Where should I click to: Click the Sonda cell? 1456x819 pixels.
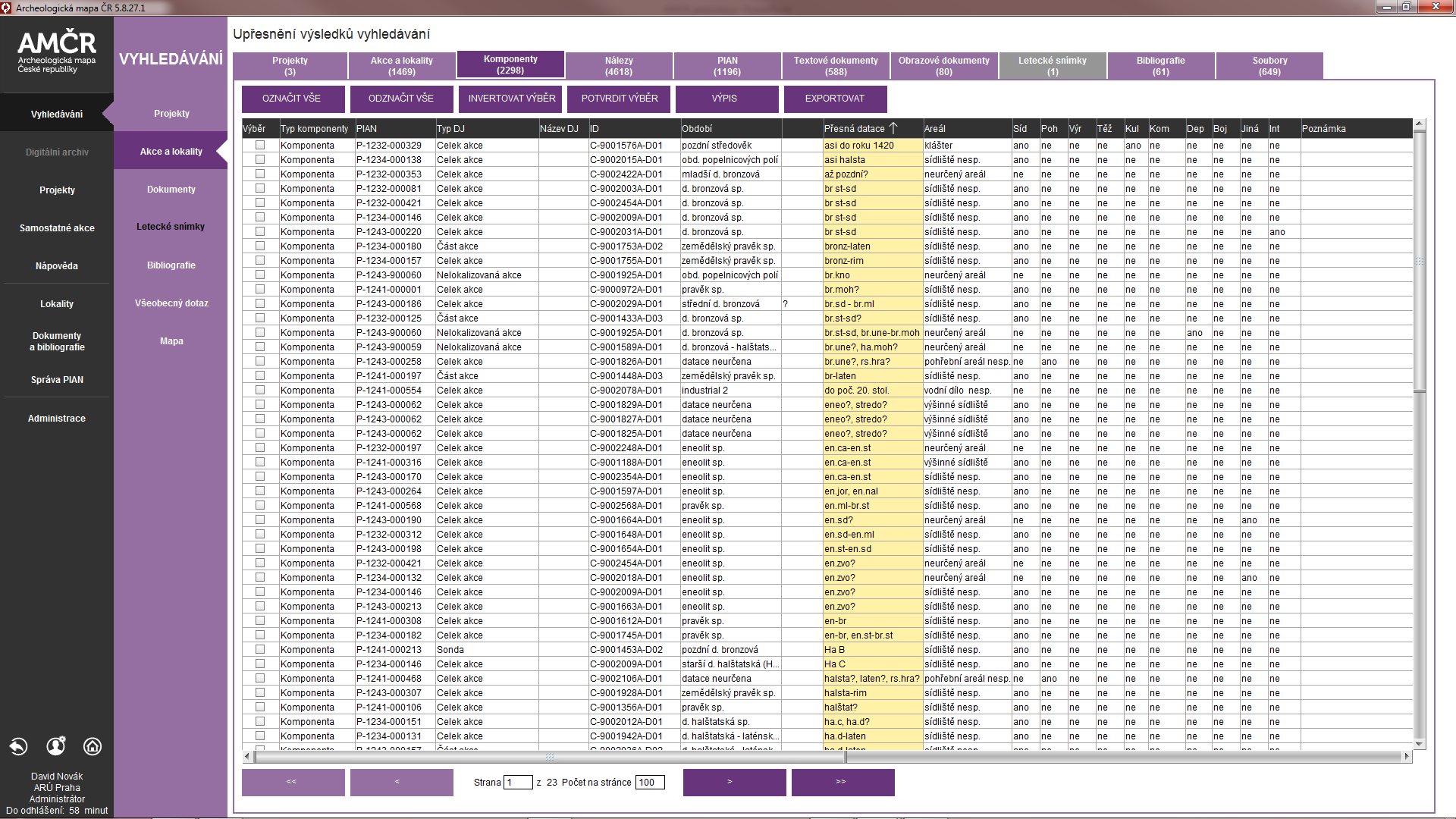click(487, 650)
